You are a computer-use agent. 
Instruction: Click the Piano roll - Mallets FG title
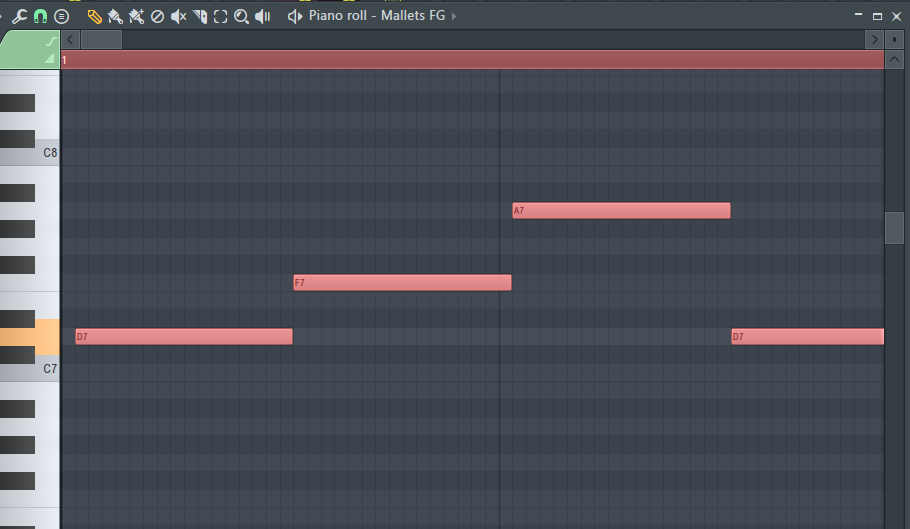pos(377,16)
